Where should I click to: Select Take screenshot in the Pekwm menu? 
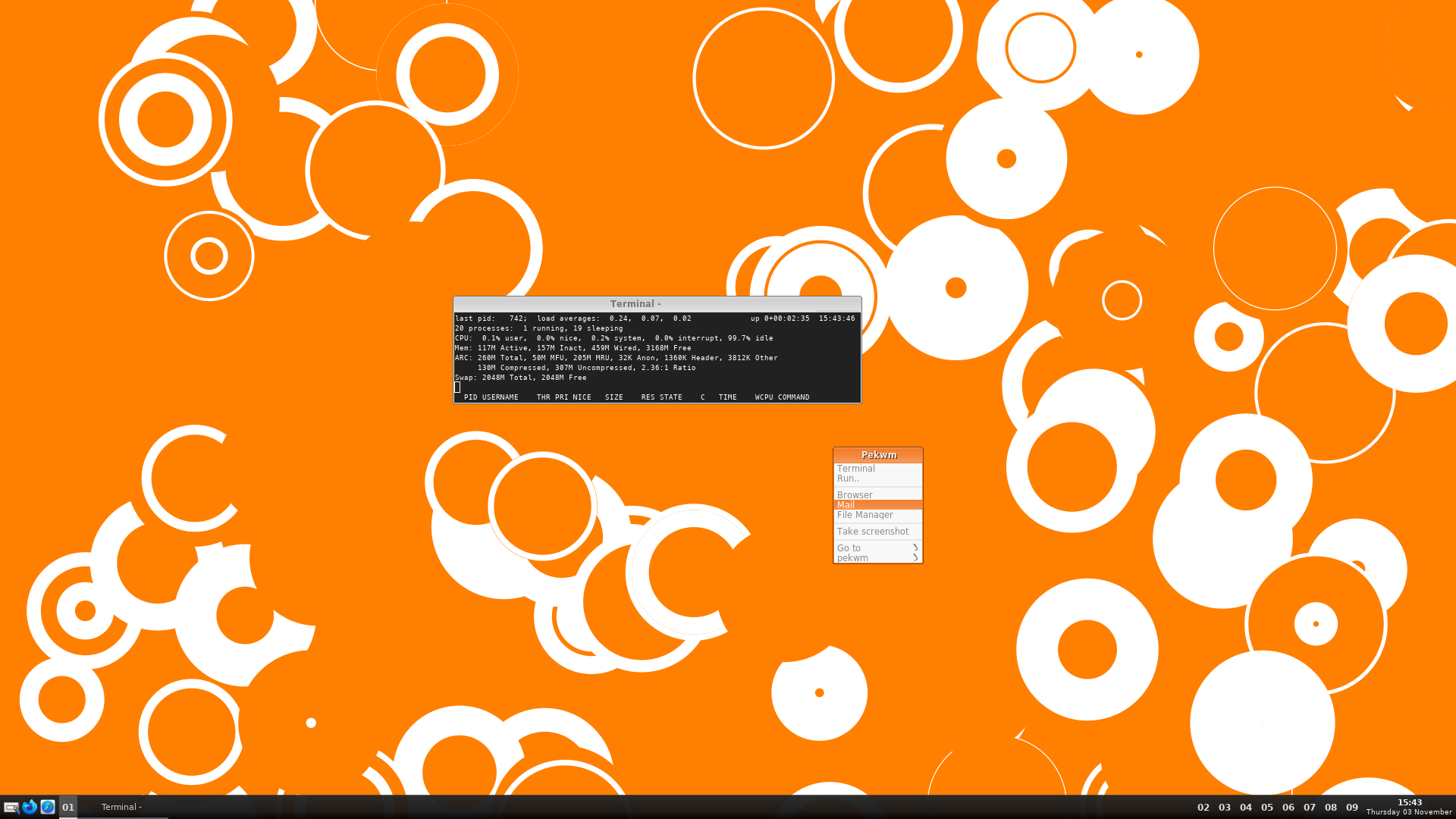[878, 532]
